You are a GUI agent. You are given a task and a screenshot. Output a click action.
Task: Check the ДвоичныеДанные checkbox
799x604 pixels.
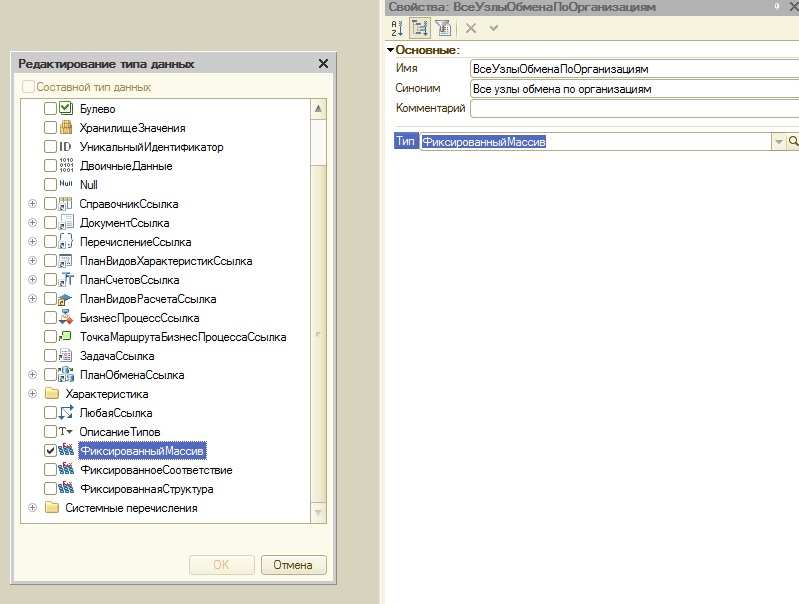(50, 166)
